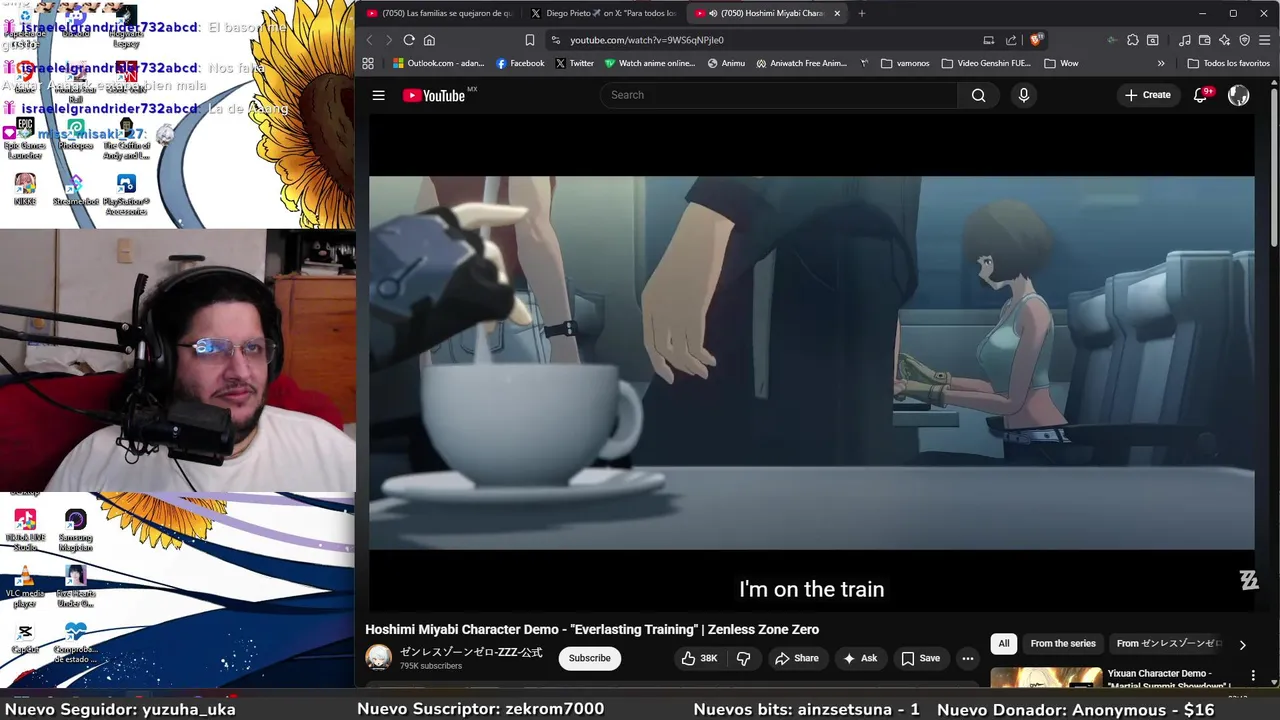The height and width of the screenshot is (720, 1280).
Task: Reload the current page
Action: (409, 40)
